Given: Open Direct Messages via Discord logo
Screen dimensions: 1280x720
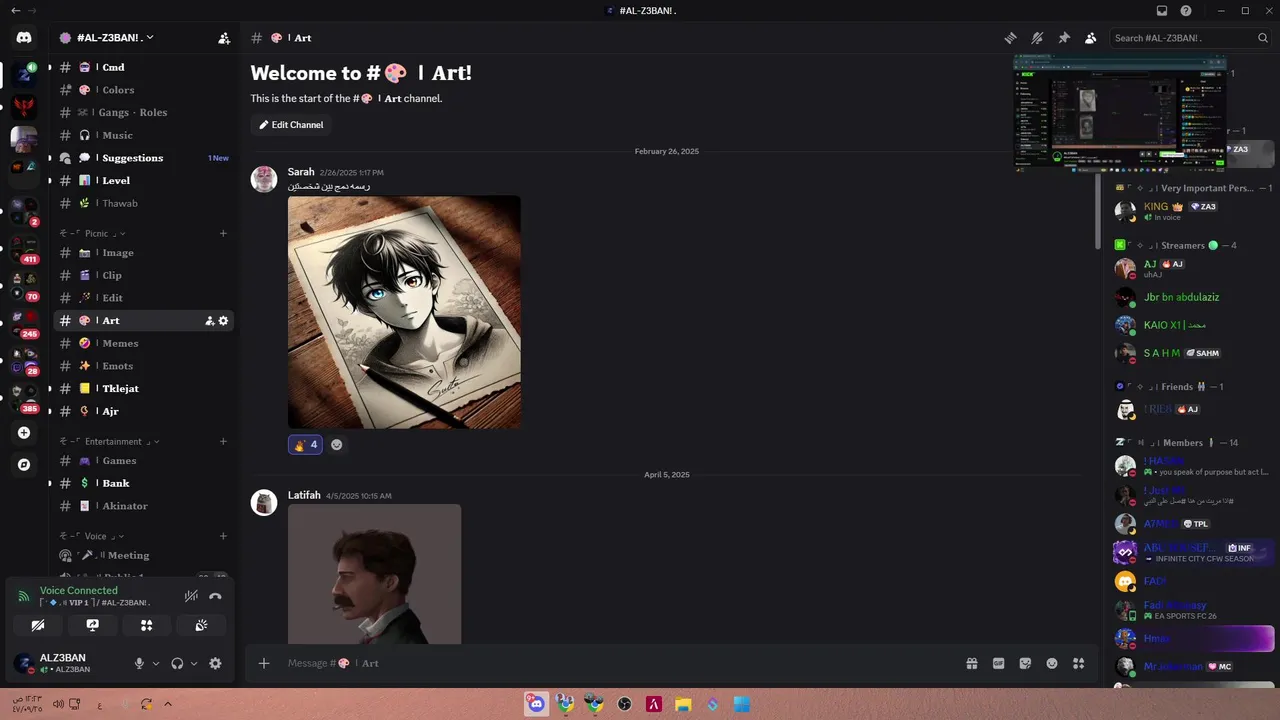Looking at the screenshot, I should (24, 38).
